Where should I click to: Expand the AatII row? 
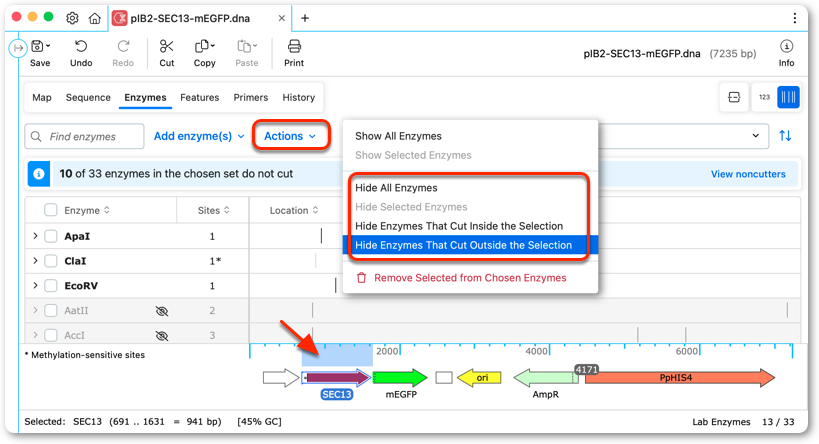[x=35, y=310]
